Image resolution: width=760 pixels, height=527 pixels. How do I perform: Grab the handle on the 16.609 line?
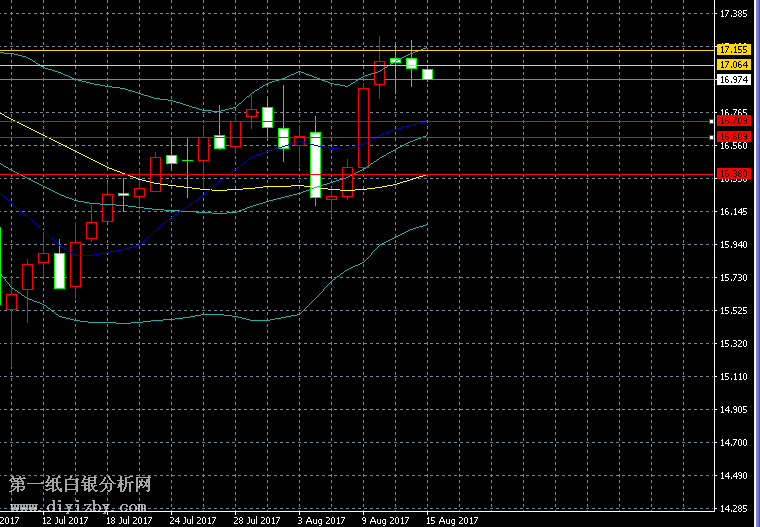(x=711, y=136)
